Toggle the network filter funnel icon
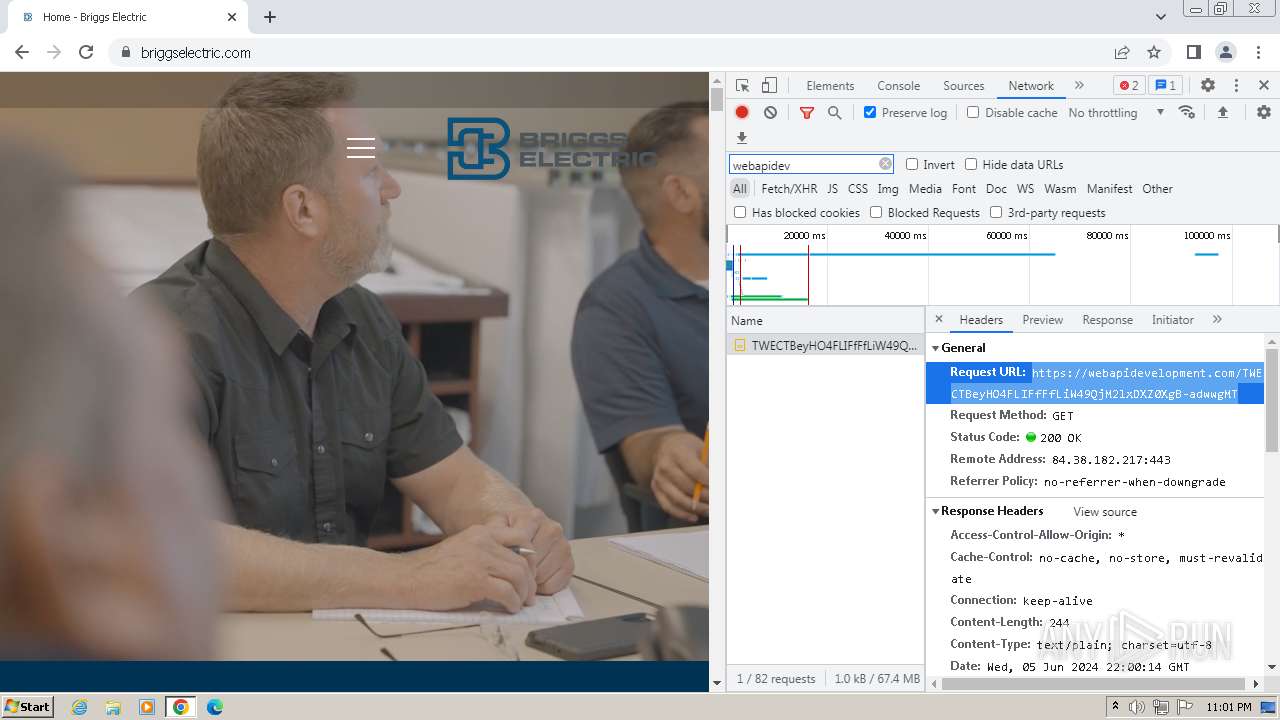This screenshot has height=720, width=1280. tap(807, 113)
